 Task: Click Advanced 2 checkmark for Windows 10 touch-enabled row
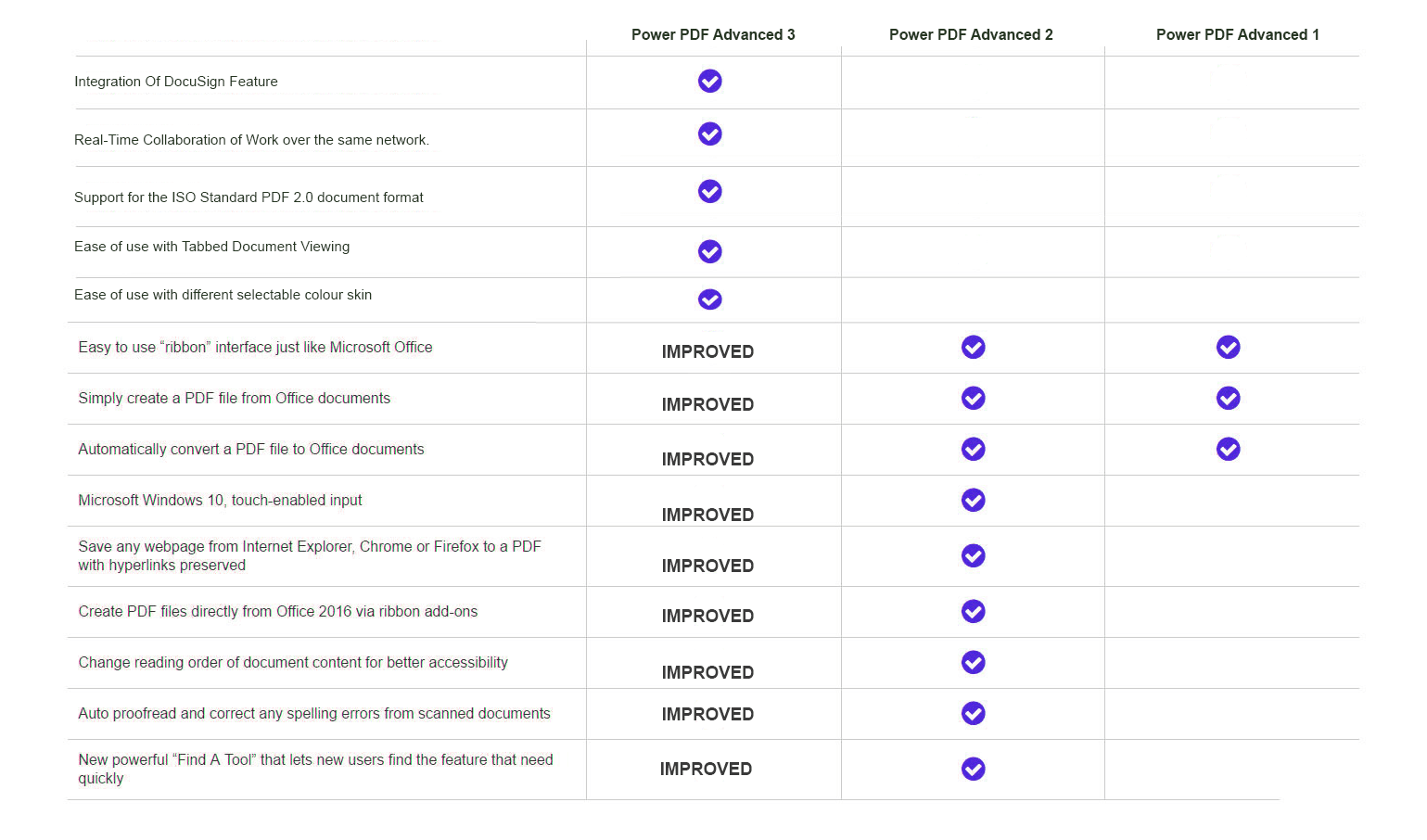coord(974,500)
